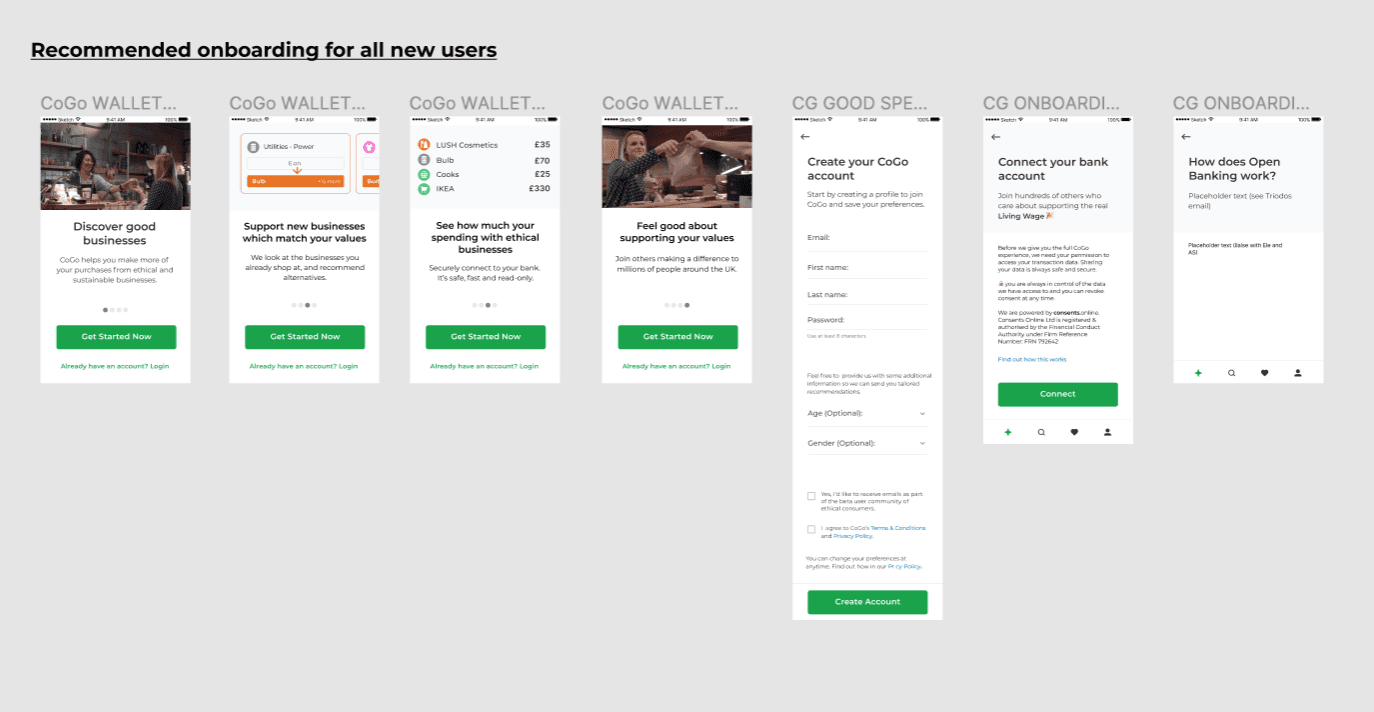Click back arrow on Open Banking screen

[x=1186, y=137]
